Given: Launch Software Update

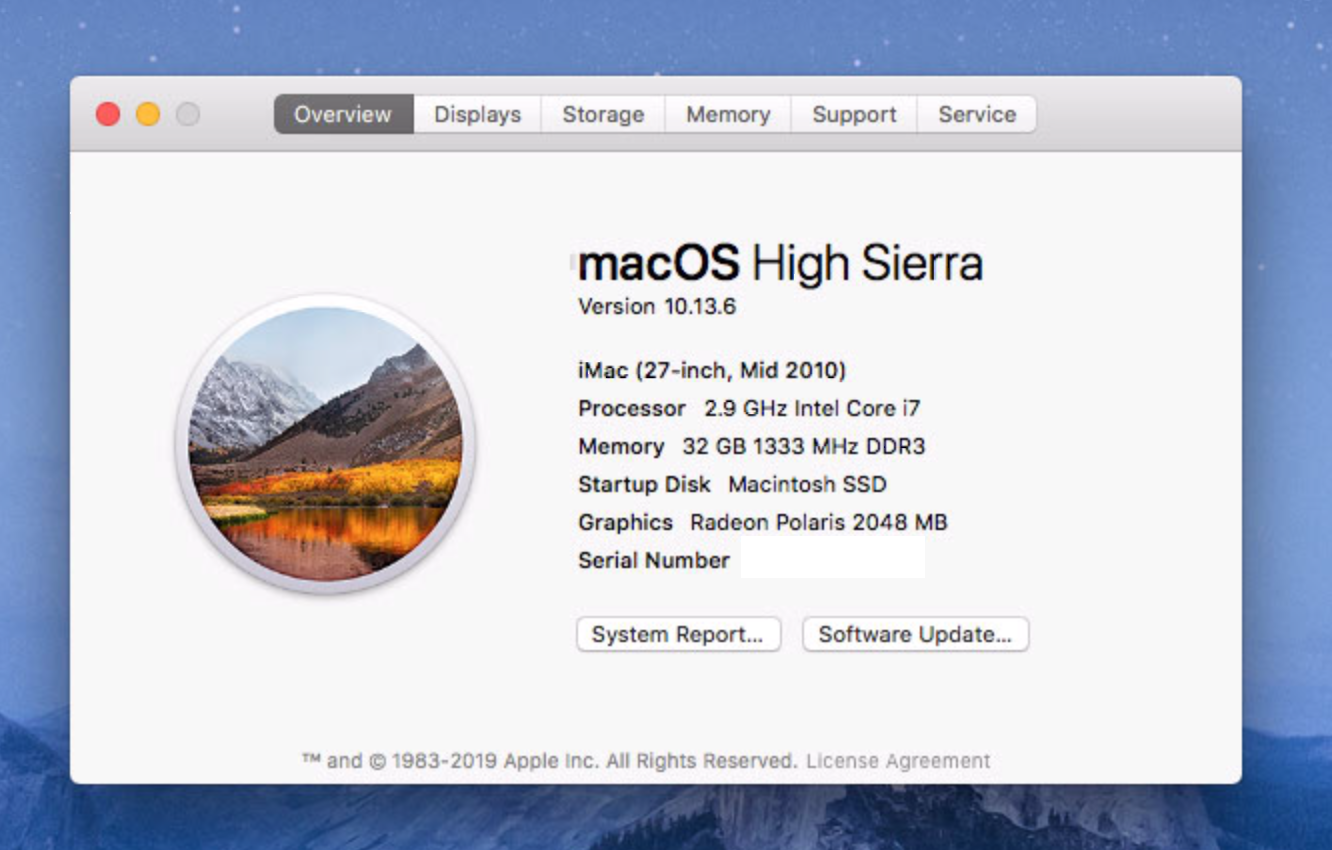Looking at the screenshot, I should (915, 634).
